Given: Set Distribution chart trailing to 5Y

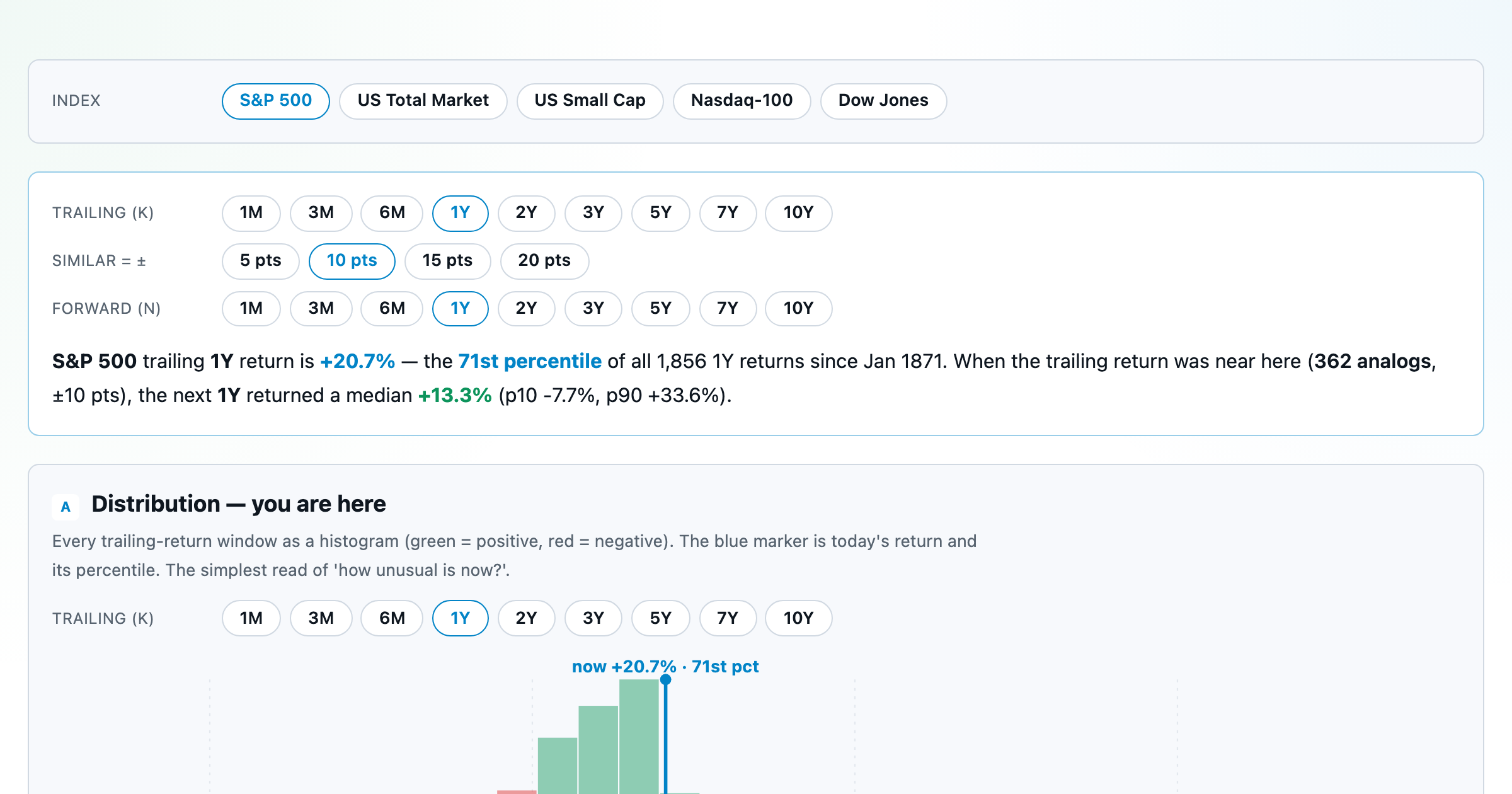Looking at the screenshot, I should pyautogui.click(x=661, y=619).
